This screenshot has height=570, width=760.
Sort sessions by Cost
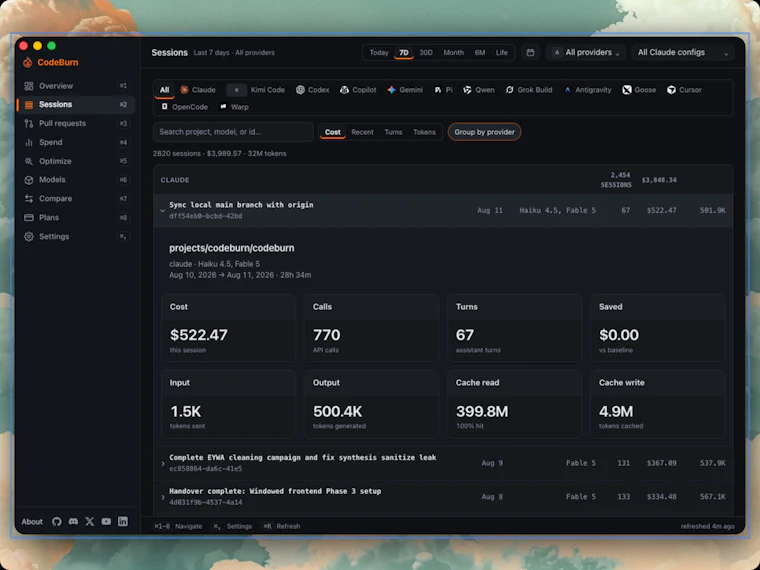pyautogui.click(x=332, y=132)
